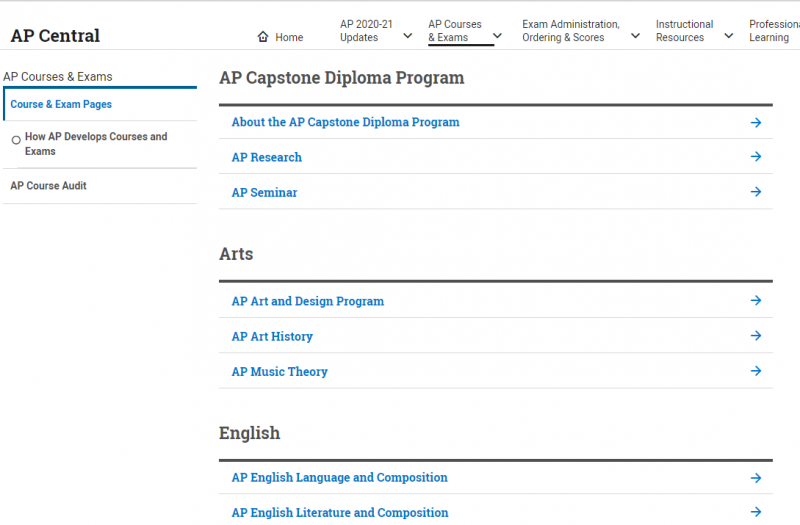Viewport: 800px width, 525px height.
Task: Click the AP Courses & Exams sidebar heading
Action: point(58,77)
